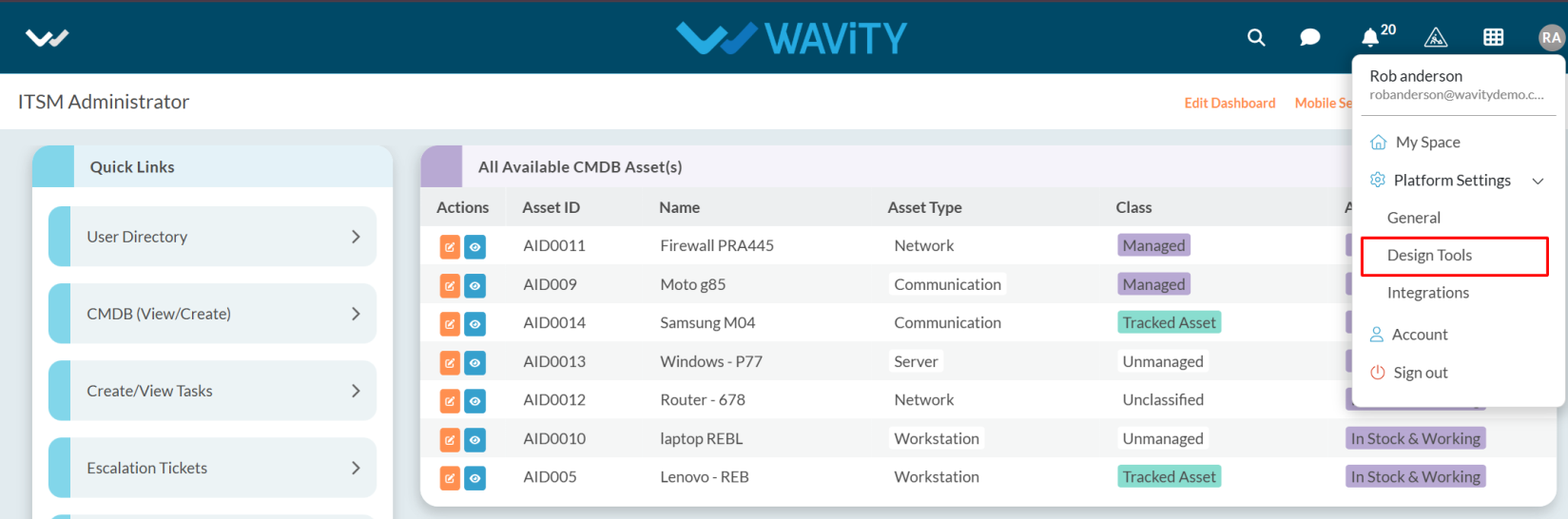Click the Rob anderson user name
Screen dimensions: 1568x519
point(1416,76)
